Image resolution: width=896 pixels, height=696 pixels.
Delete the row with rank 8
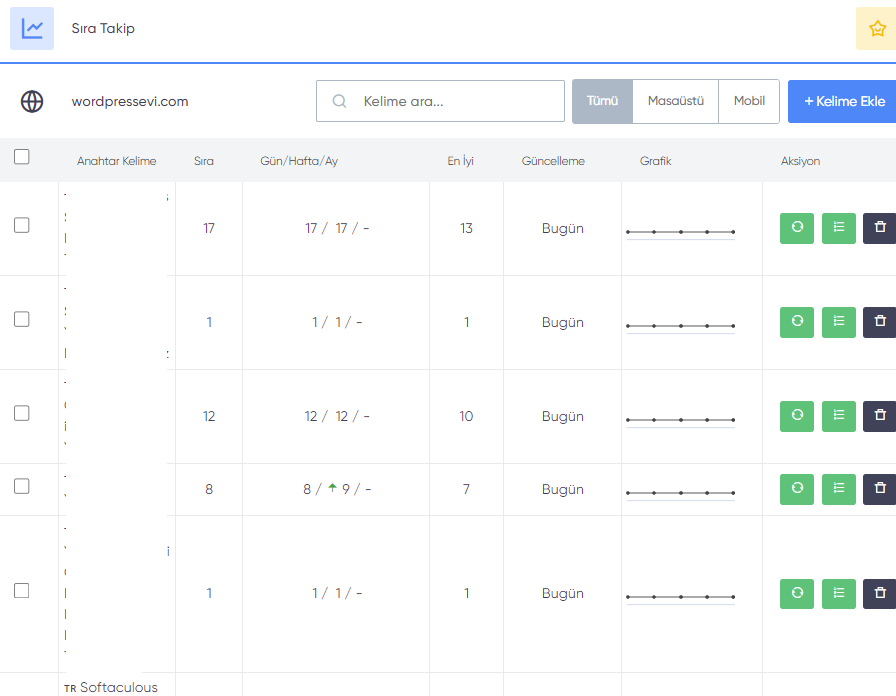[879, 489]
